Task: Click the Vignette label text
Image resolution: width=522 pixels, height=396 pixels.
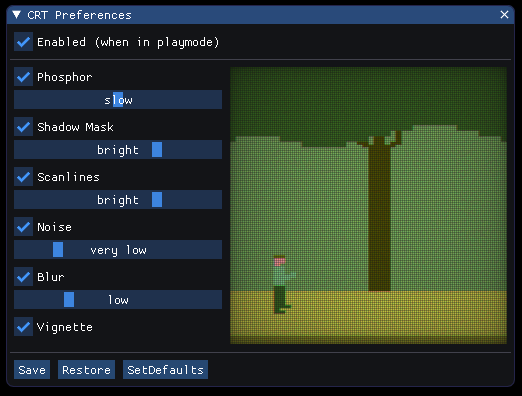Action: [65, 327]
